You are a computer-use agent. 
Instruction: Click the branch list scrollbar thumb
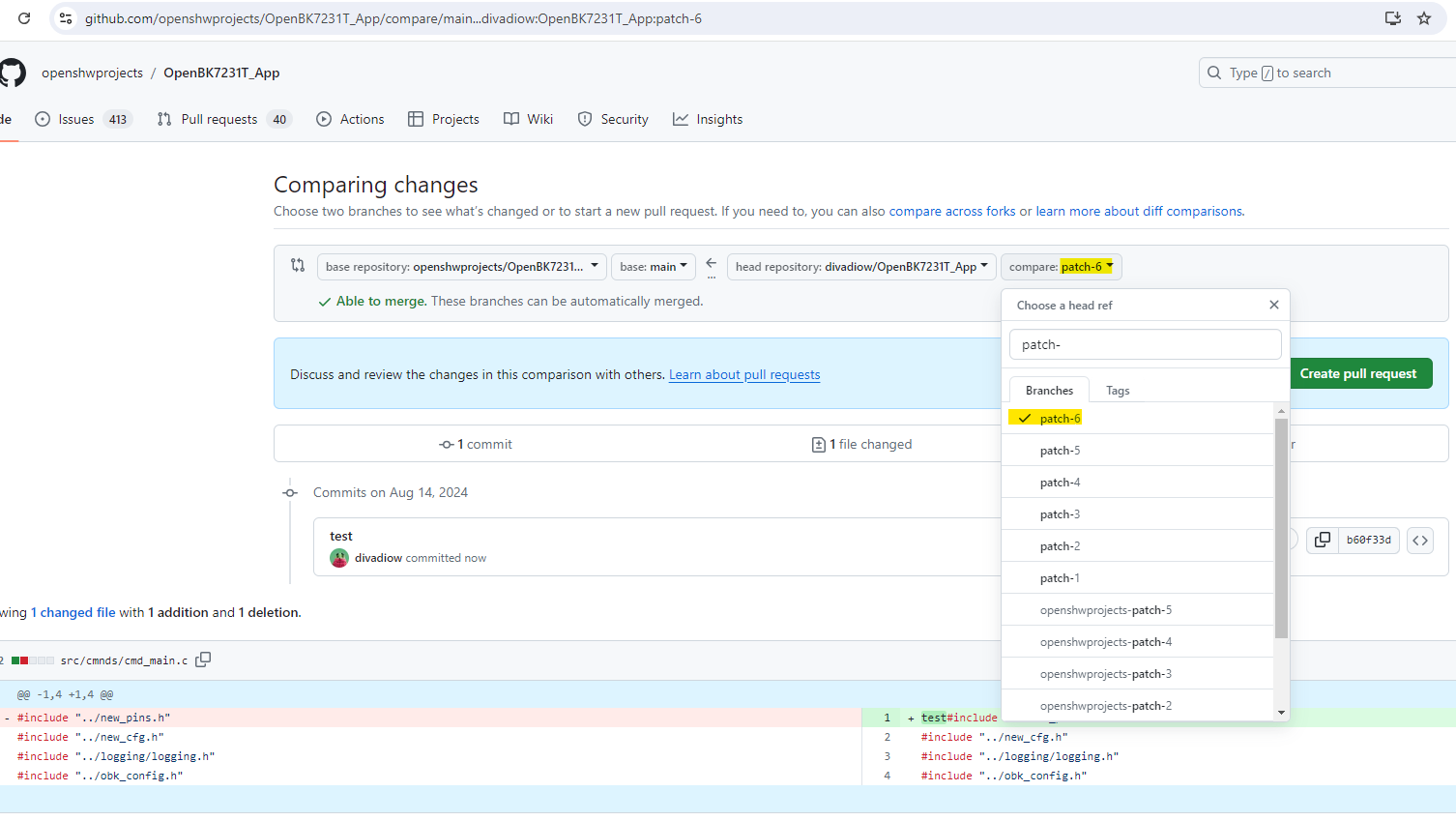click(x=1281, y=528)
